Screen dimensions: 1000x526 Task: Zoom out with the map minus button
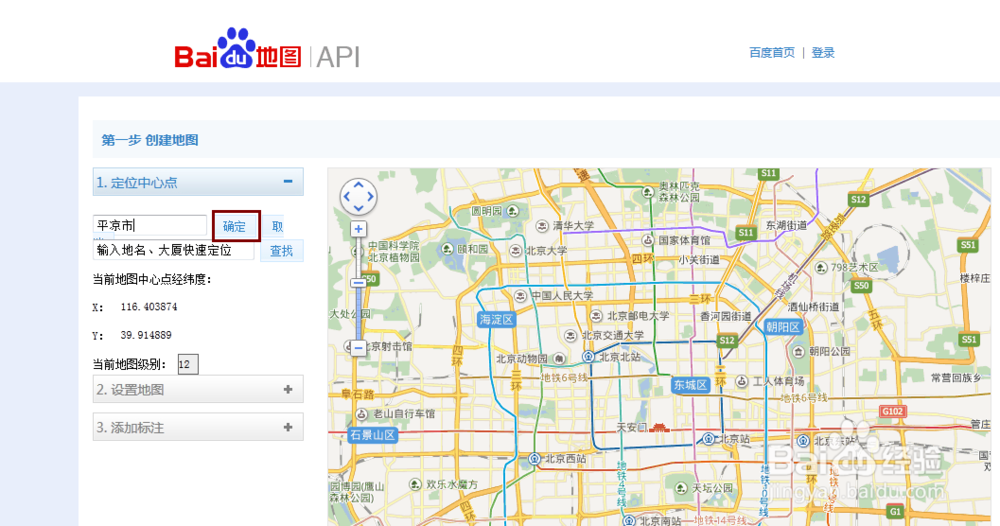click(358, 348)
